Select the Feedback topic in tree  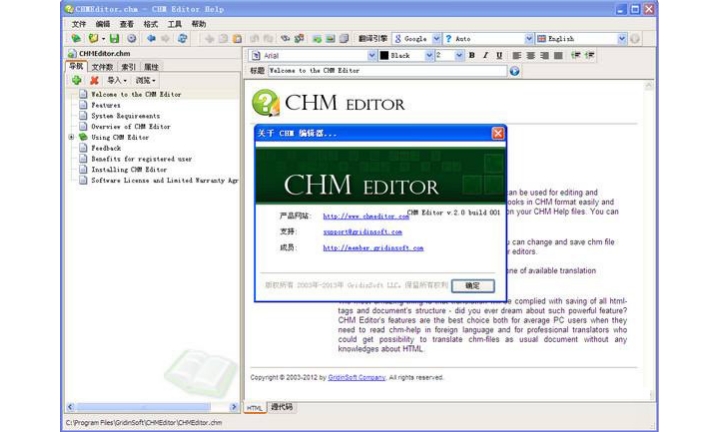[x=106, y=148]
